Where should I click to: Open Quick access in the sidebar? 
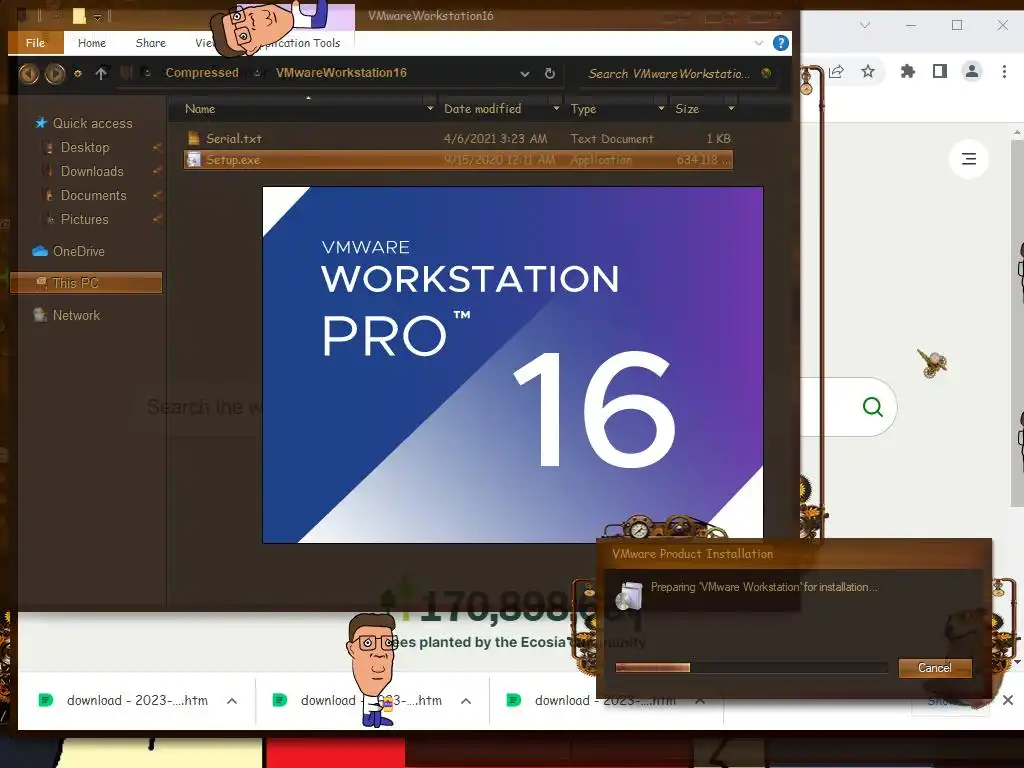(92, 123)
